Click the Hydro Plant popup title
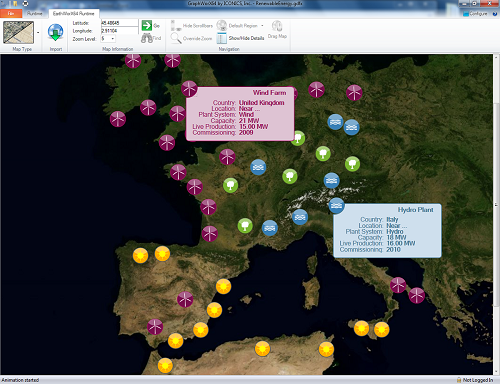 (x=415, y=210)
